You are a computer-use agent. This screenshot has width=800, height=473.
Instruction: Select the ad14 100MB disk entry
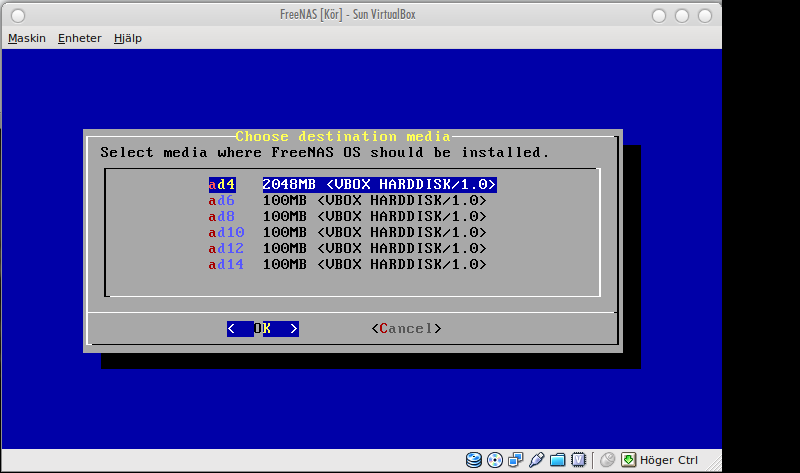pyautogui.click(x=347, y=264)
